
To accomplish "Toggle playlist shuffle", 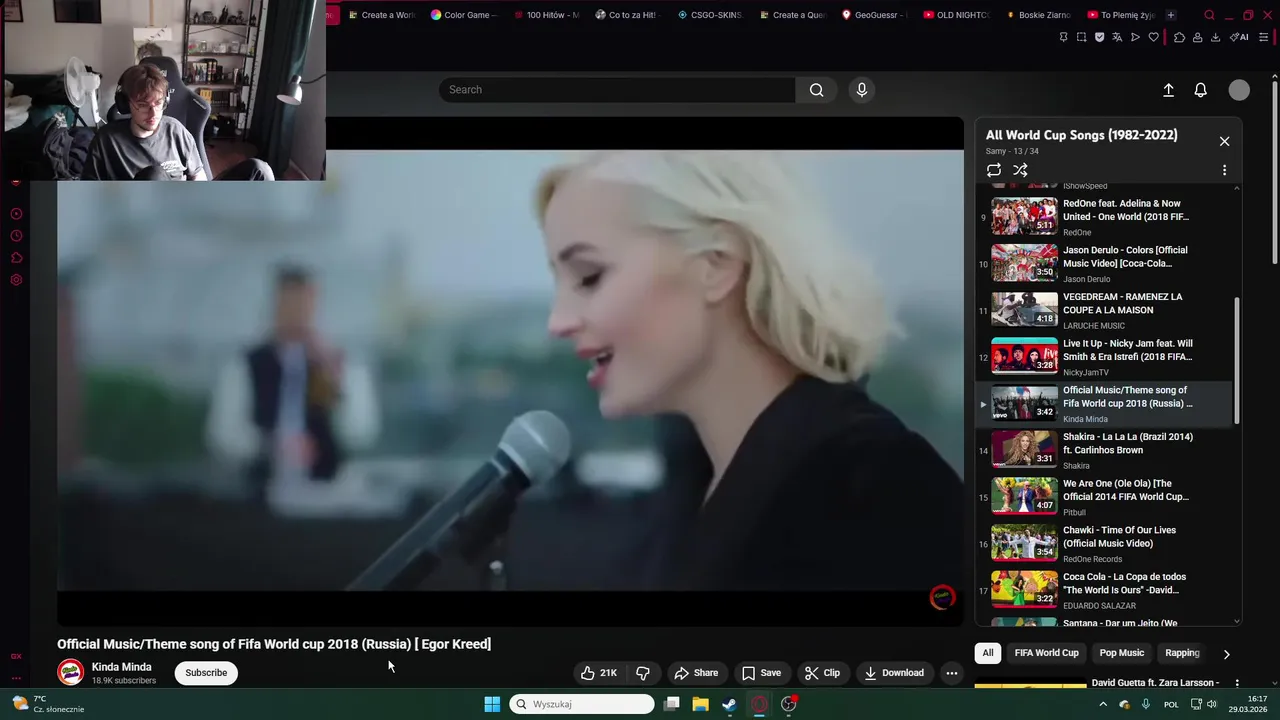I will click(x=1020, y=170).
